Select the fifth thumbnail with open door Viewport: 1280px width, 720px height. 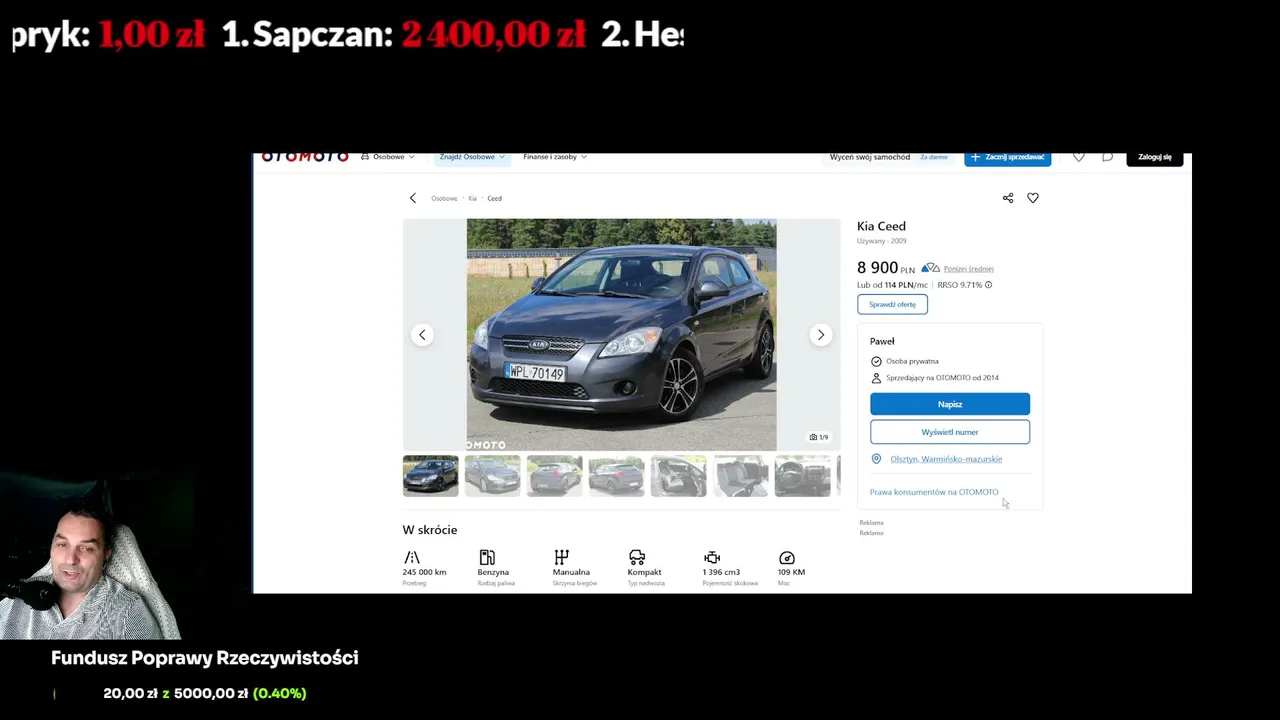[x=679, y=476]
